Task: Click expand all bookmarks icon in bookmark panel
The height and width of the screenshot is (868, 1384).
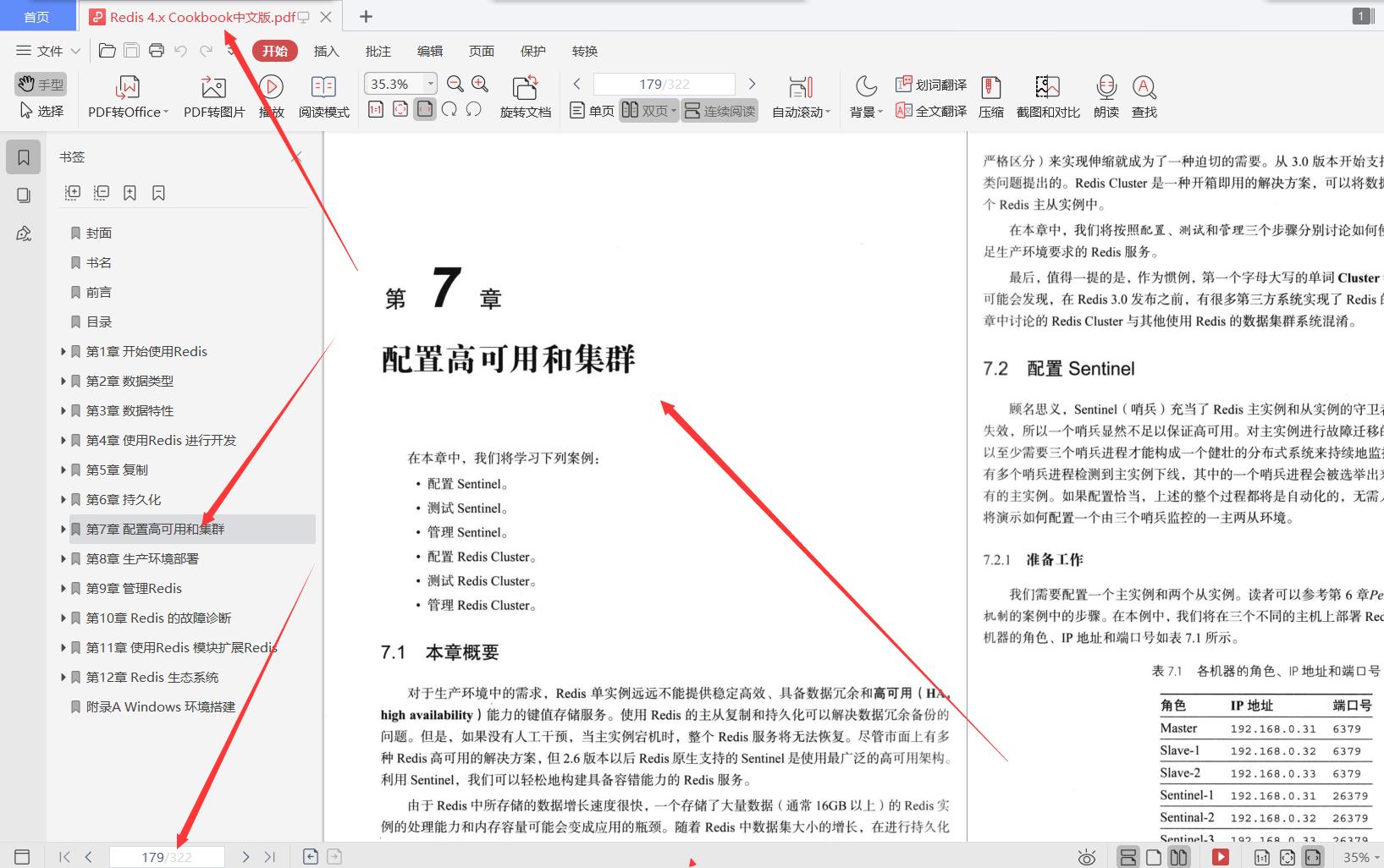Action: pyautogui.click(x=73, y=193)
